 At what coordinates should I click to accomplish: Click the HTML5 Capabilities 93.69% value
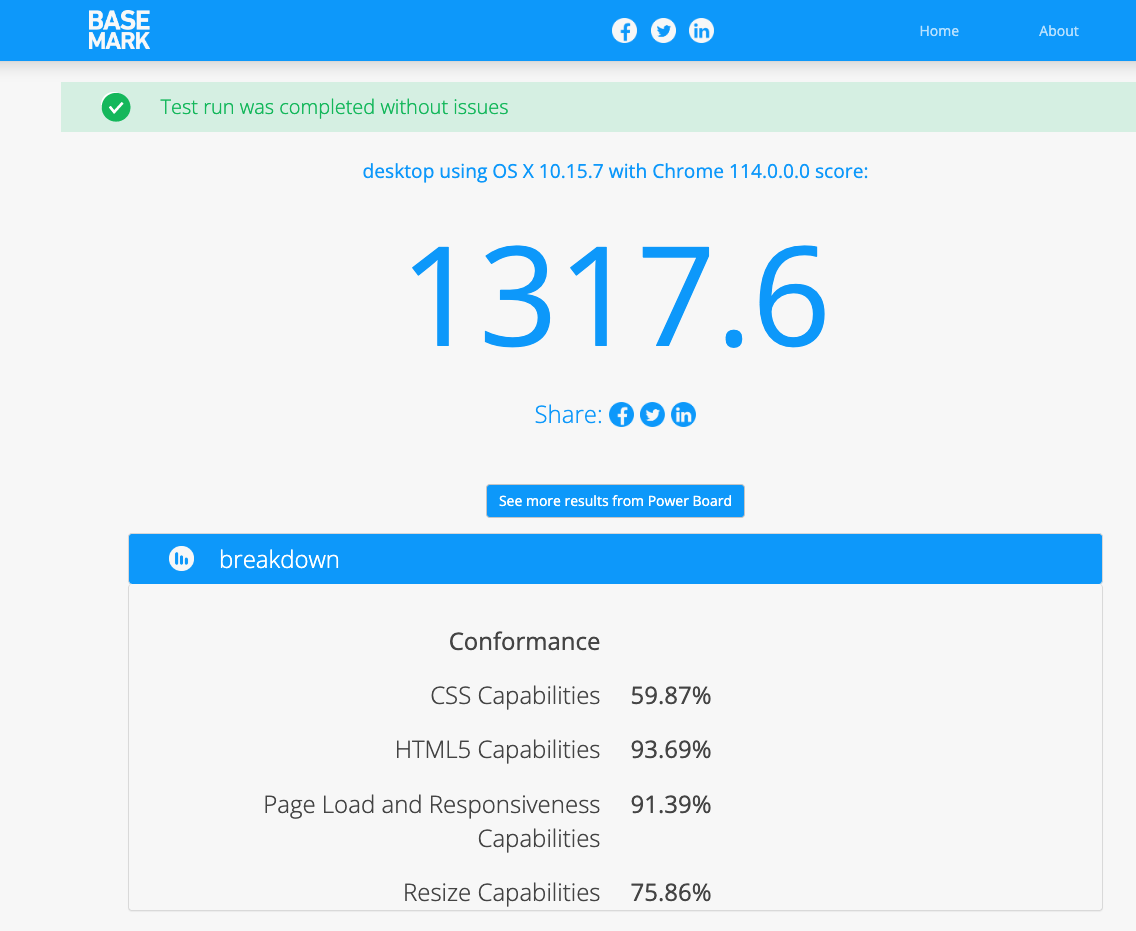(670, 750)
